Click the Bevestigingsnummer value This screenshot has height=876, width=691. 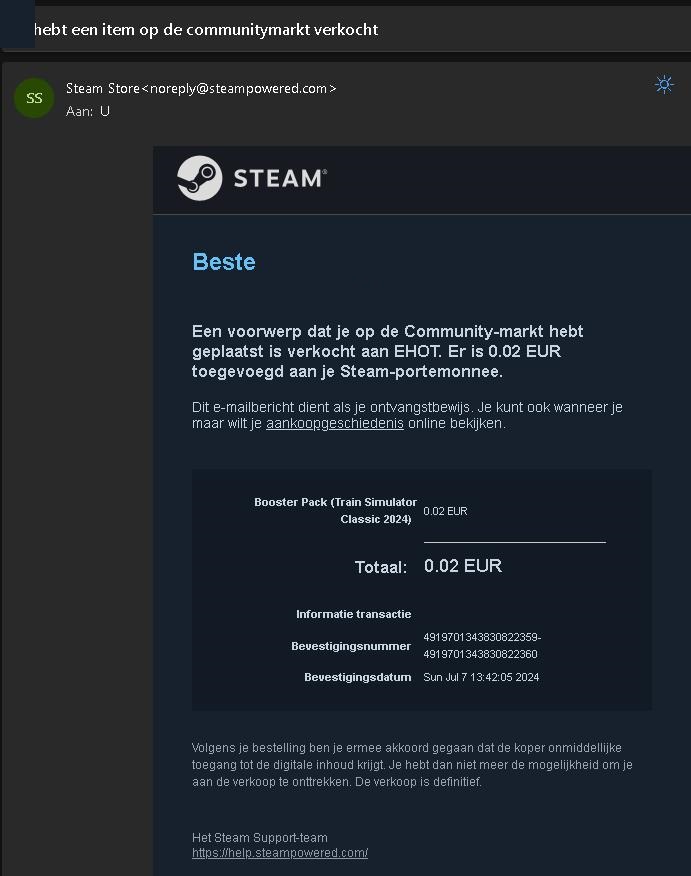pyautogui.click(x=482, y=645)
